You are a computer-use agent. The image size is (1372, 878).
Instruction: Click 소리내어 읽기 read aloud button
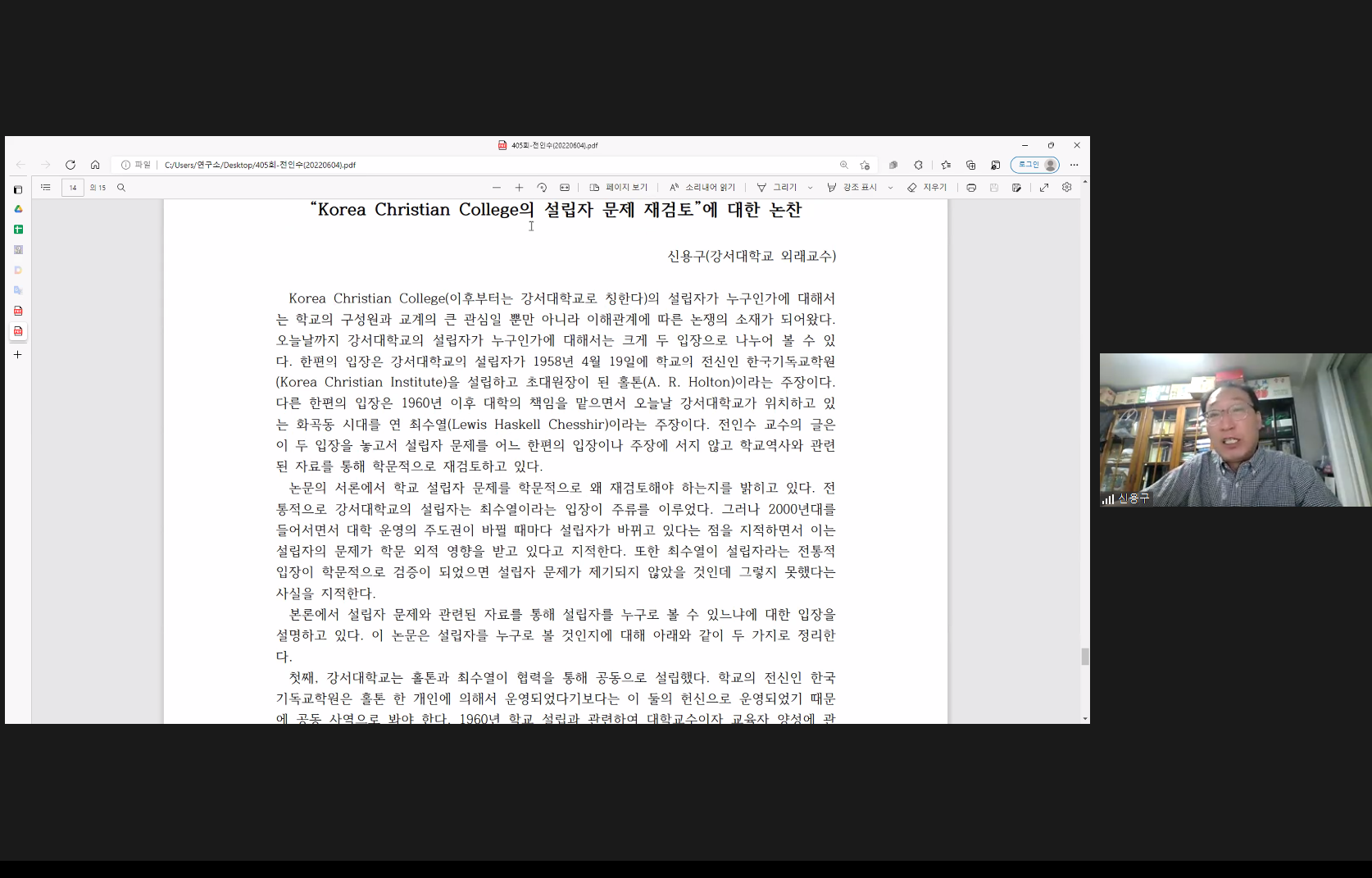tap(702, 188)
